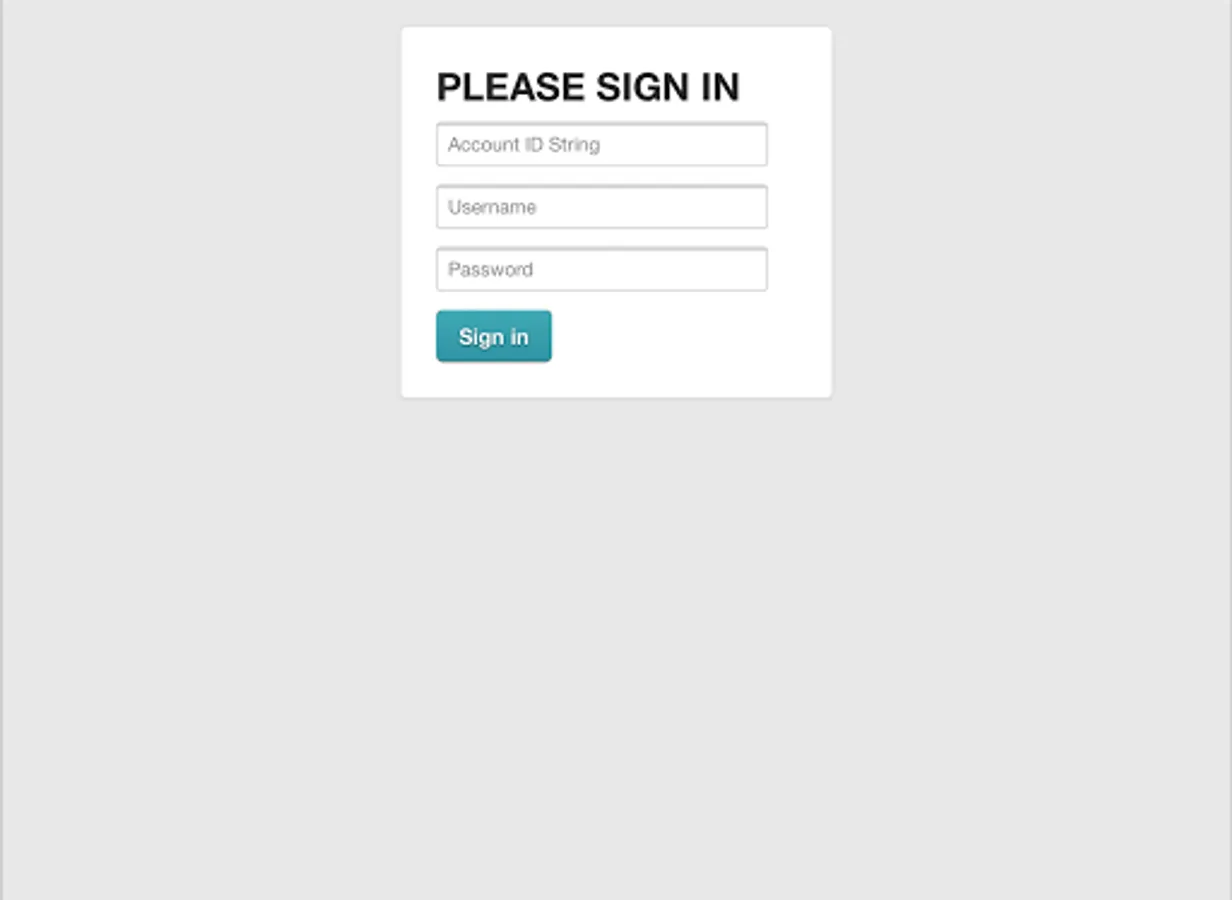Click the middle field of the login form
Image resolution: width=1232 pixels, height=900 pixels.
tap(601, 207)
